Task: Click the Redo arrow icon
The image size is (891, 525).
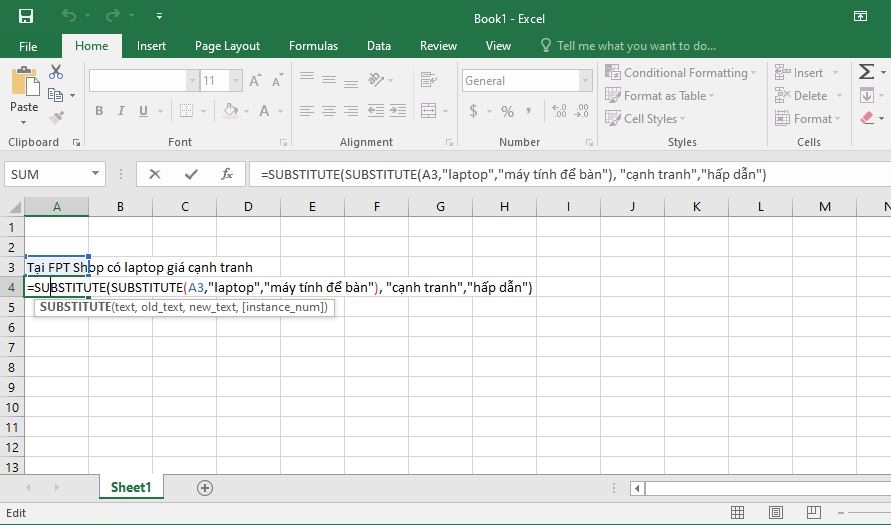Action: coord(113,16)
